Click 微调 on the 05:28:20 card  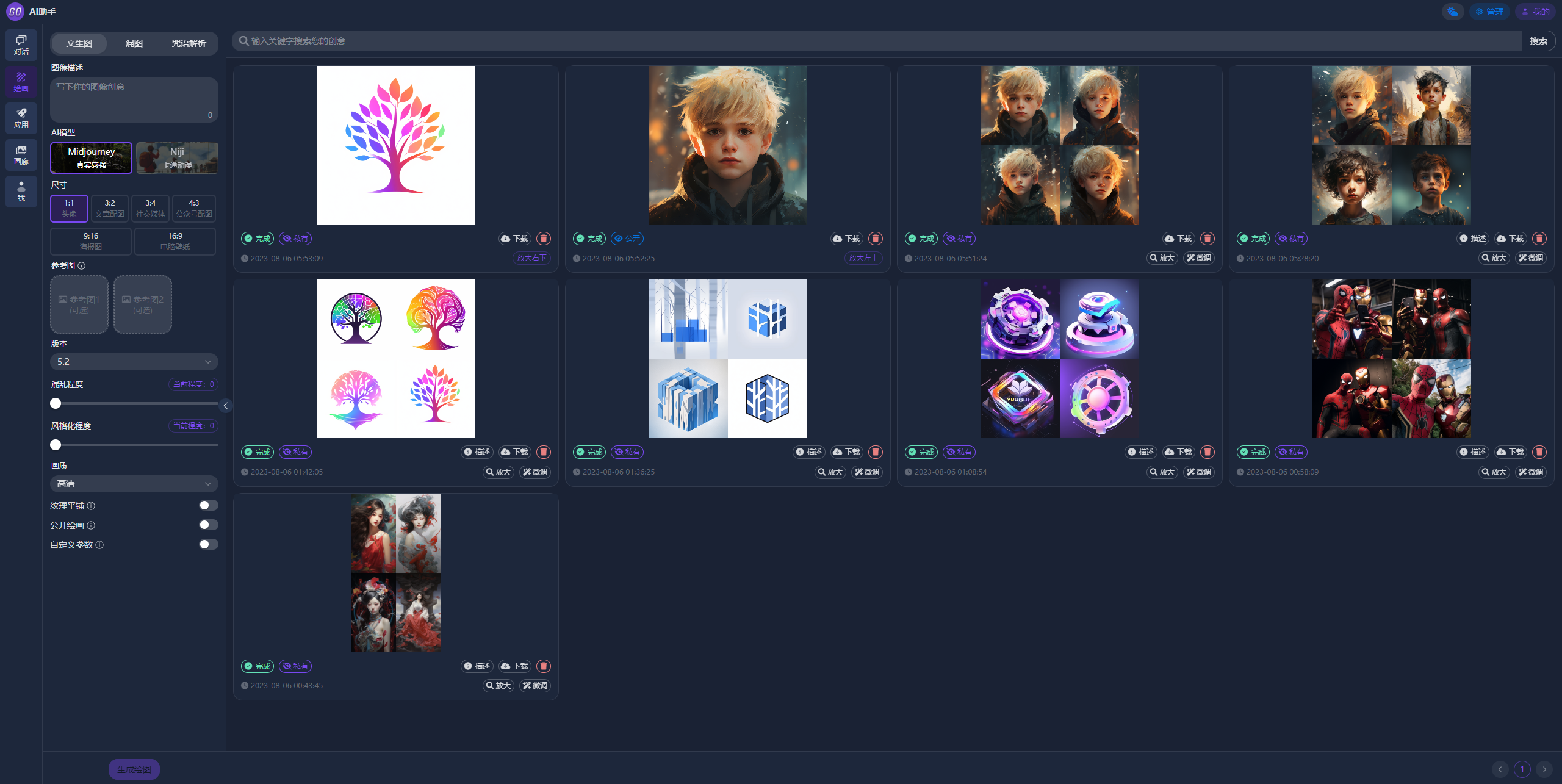pos(1531,258)
